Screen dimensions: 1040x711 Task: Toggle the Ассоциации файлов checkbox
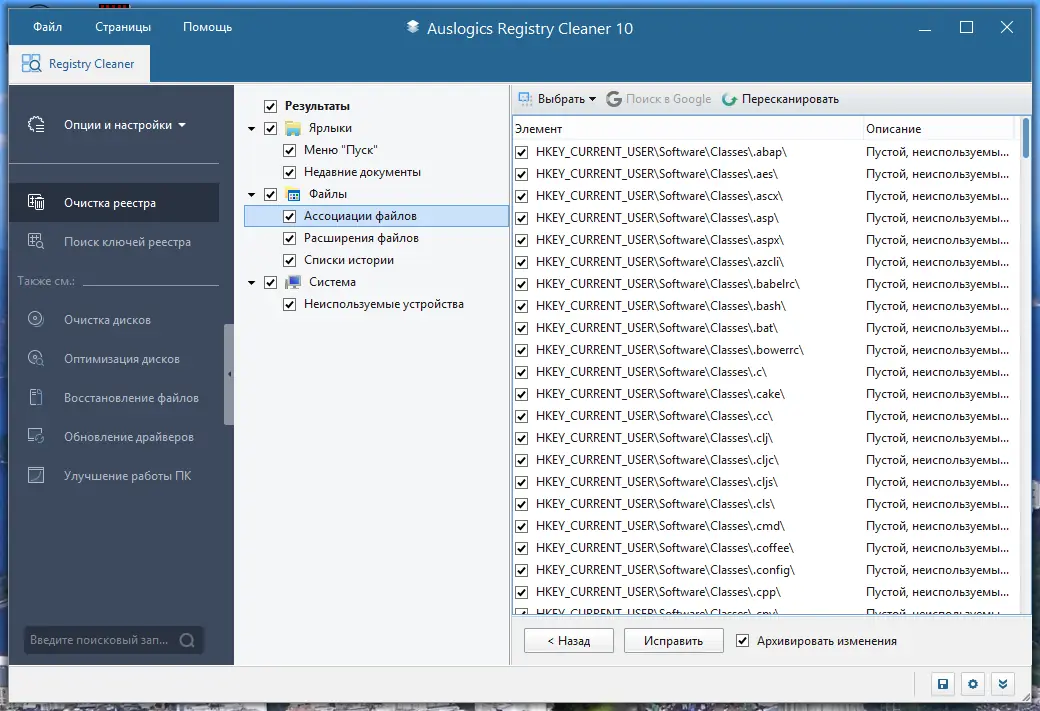(x=289, y=216)
